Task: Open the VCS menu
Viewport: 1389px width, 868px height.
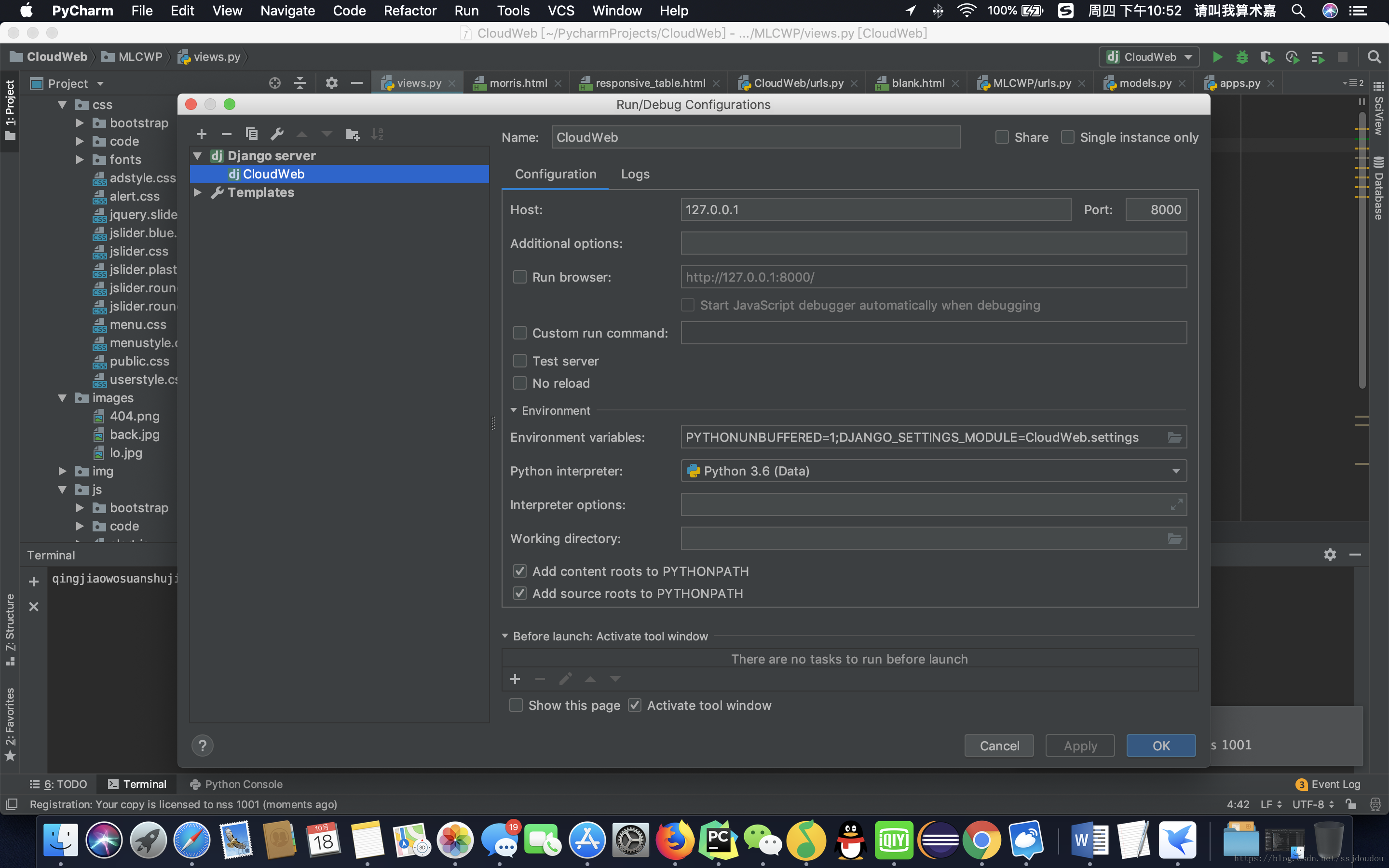Action: click(561, 10)
